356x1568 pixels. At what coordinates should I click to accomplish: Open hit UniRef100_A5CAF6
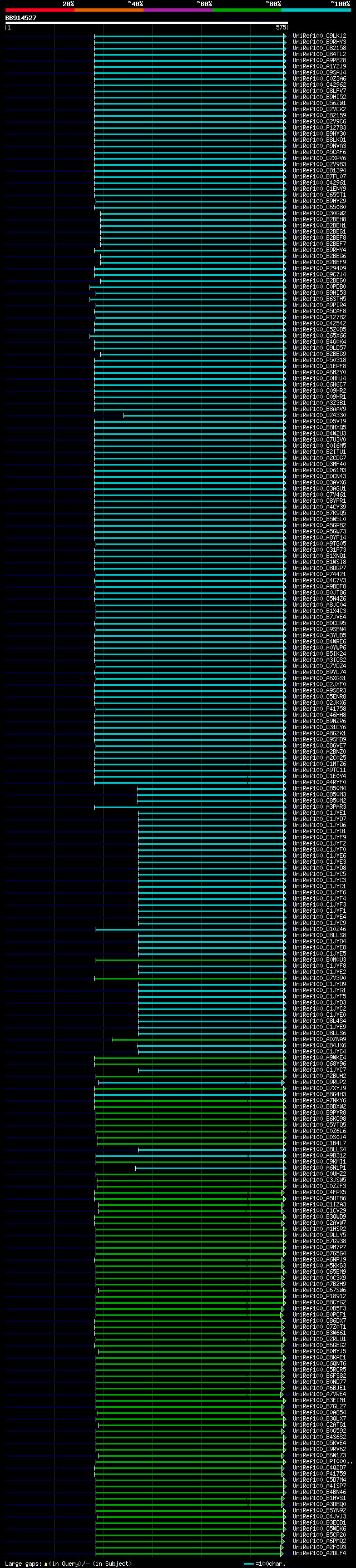coord(319,152)
